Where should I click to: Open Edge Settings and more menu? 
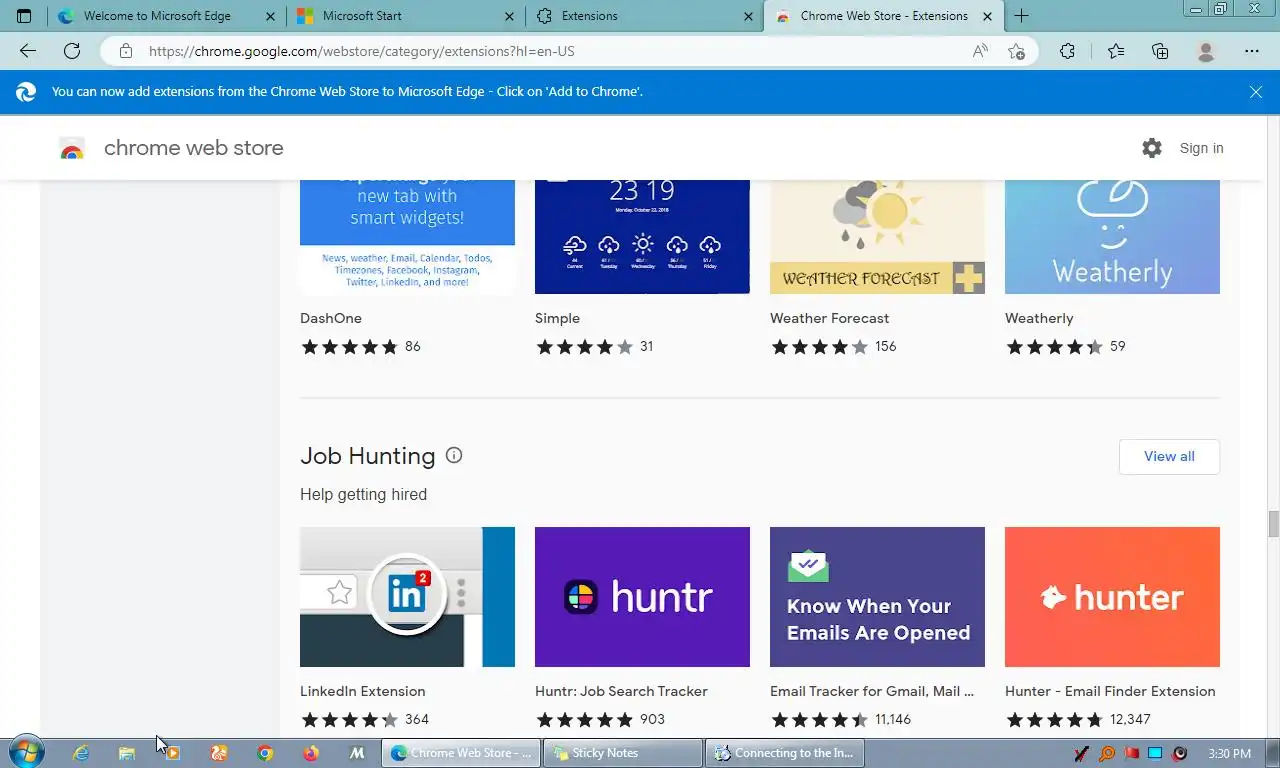coord(1252,51)
